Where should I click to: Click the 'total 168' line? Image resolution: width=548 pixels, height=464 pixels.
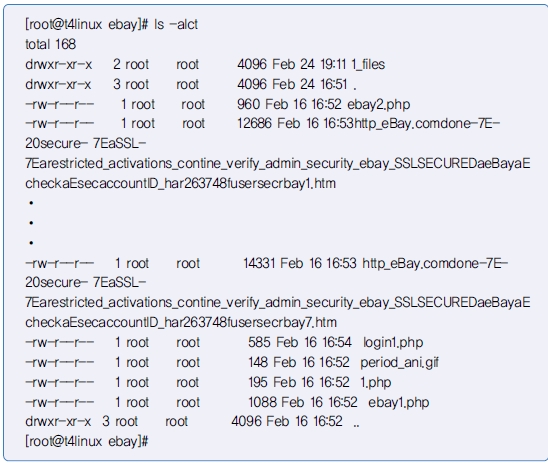pos(51,44)
